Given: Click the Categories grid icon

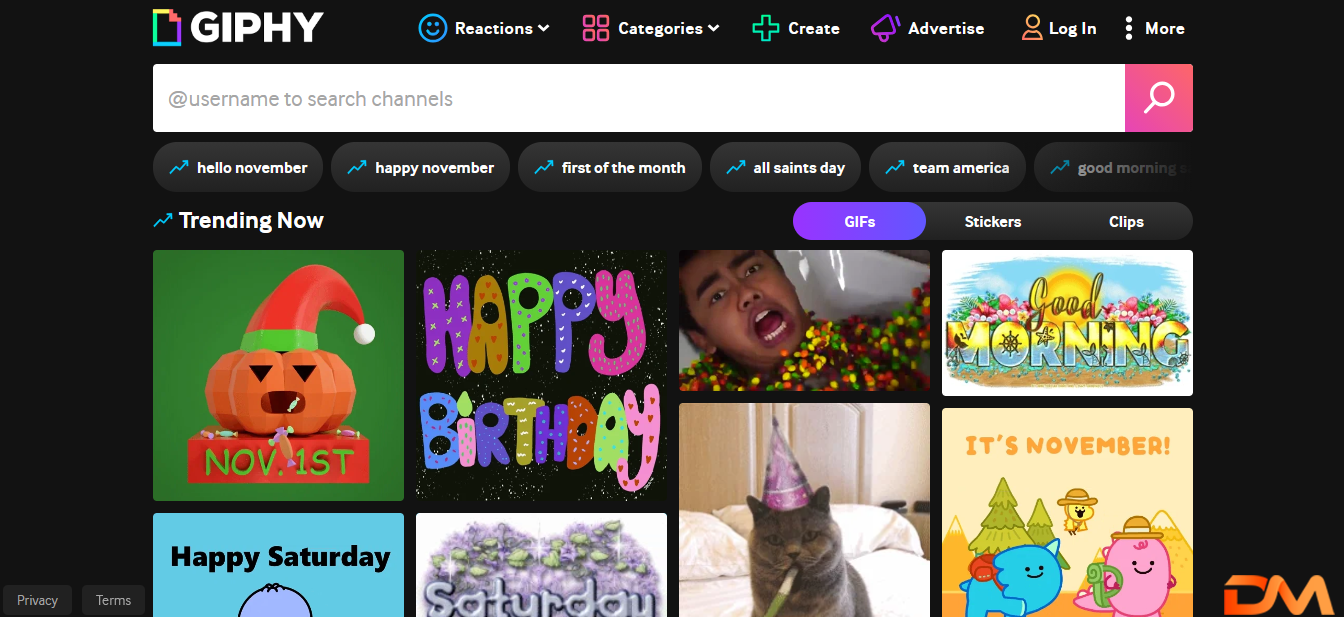Looking at the screenshot, I should (x=596, y=28).
